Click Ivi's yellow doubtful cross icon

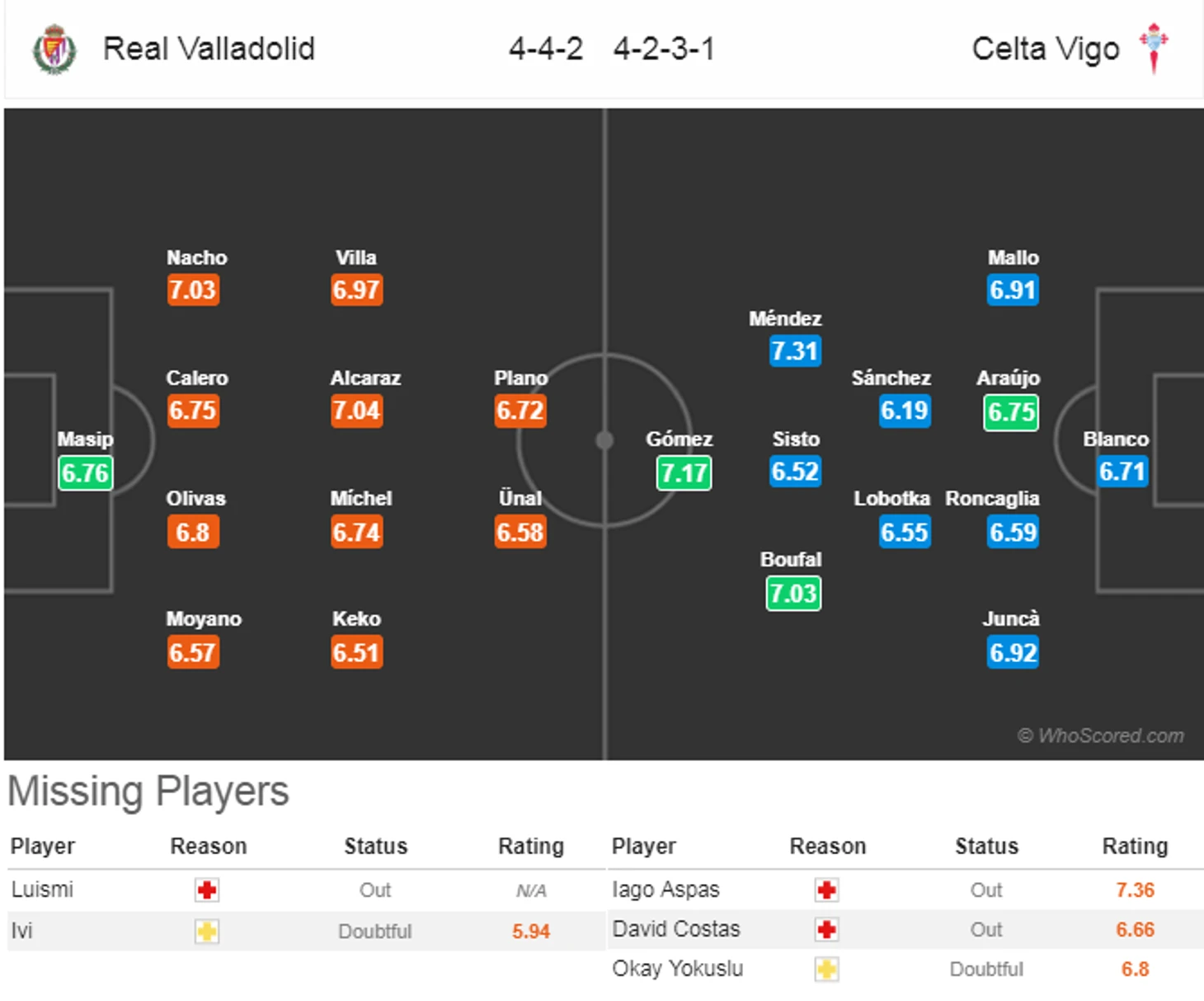[x=207, y=932]
